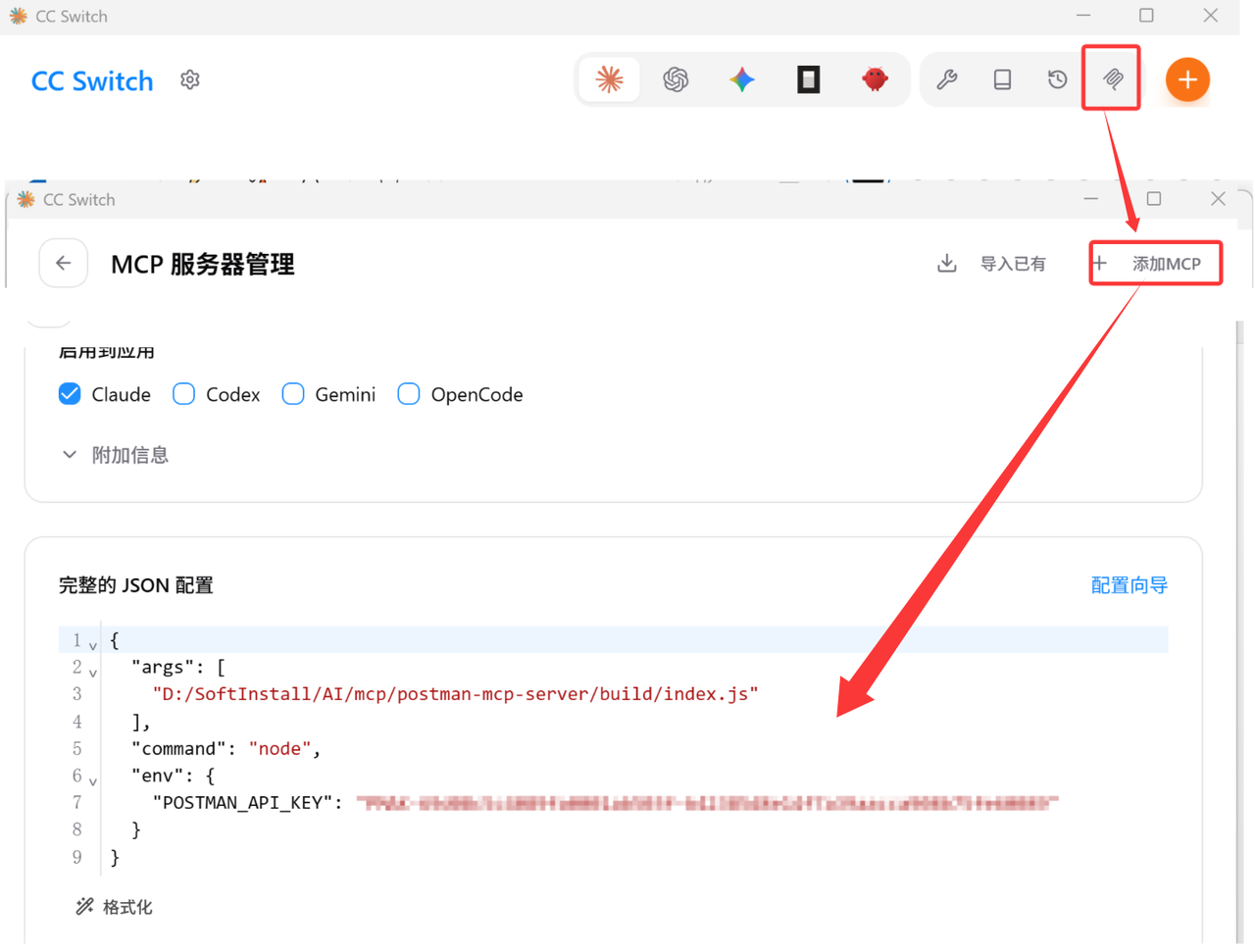
Task: Enable the Gemini checkbox
Action: pos(293,394)
